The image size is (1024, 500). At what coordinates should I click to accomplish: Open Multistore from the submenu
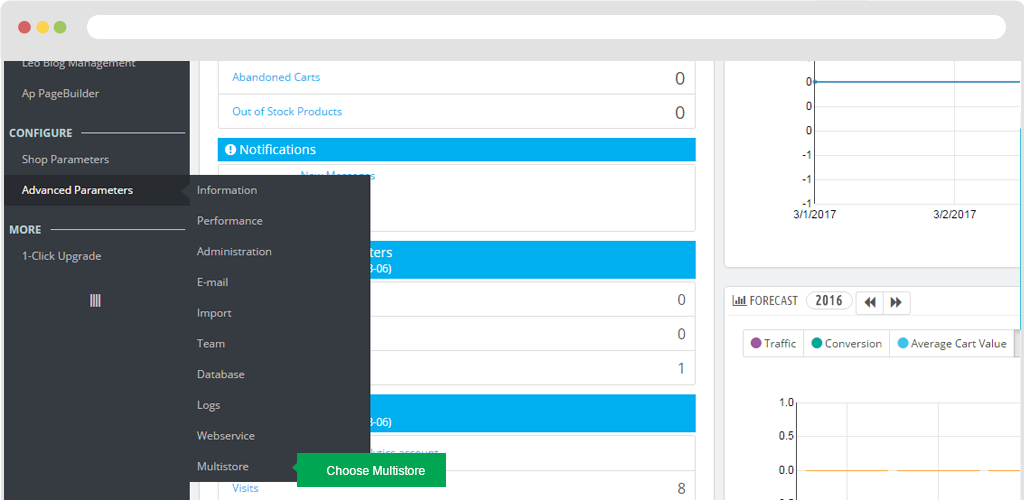coord(223,466)
